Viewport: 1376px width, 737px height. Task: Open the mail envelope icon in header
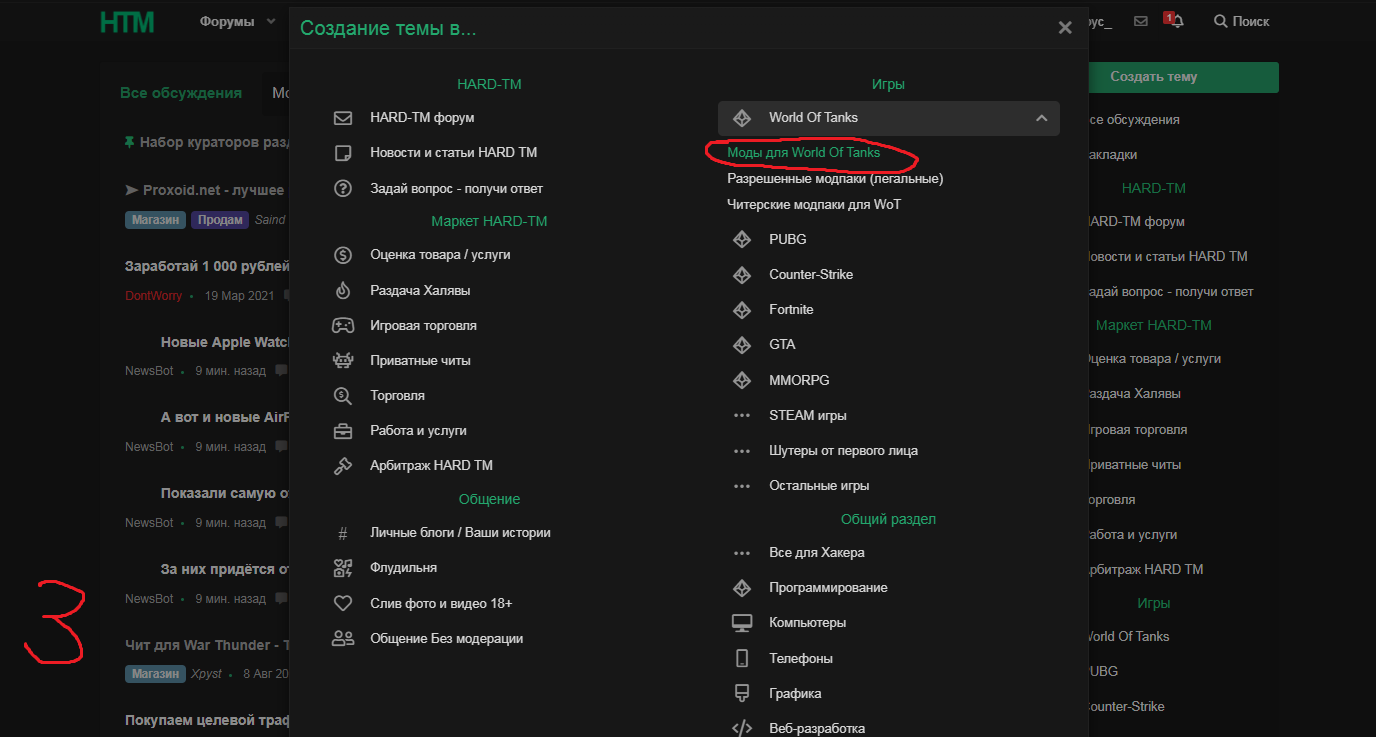[x=1141, y=21]
